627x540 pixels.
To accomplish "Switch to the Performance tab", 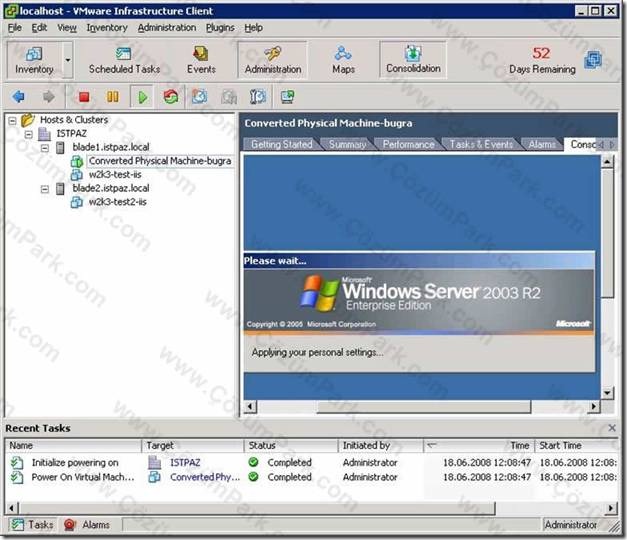I will [408, 144].
